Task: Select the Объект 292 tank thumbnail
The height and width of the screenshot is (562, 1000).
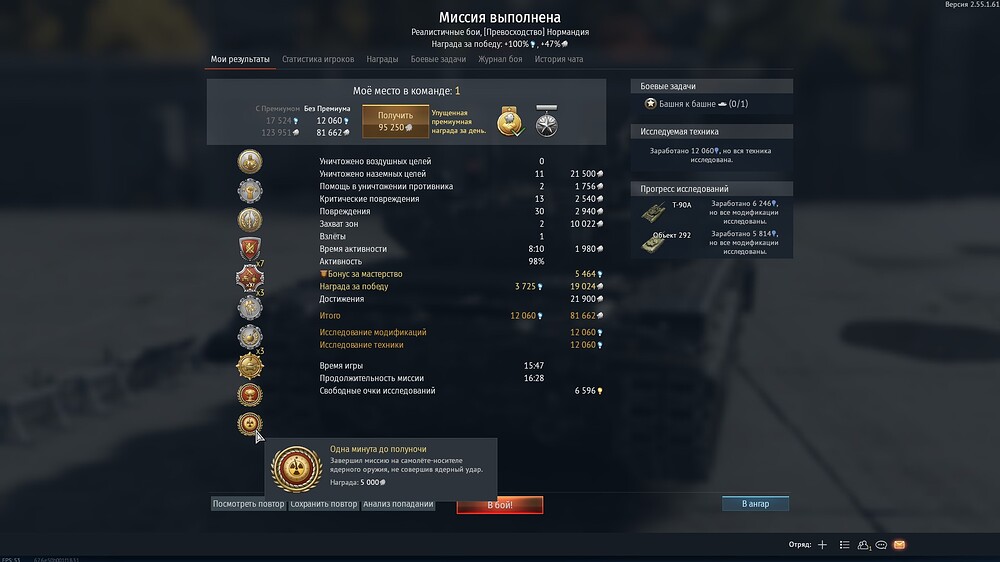Action: 654,242
